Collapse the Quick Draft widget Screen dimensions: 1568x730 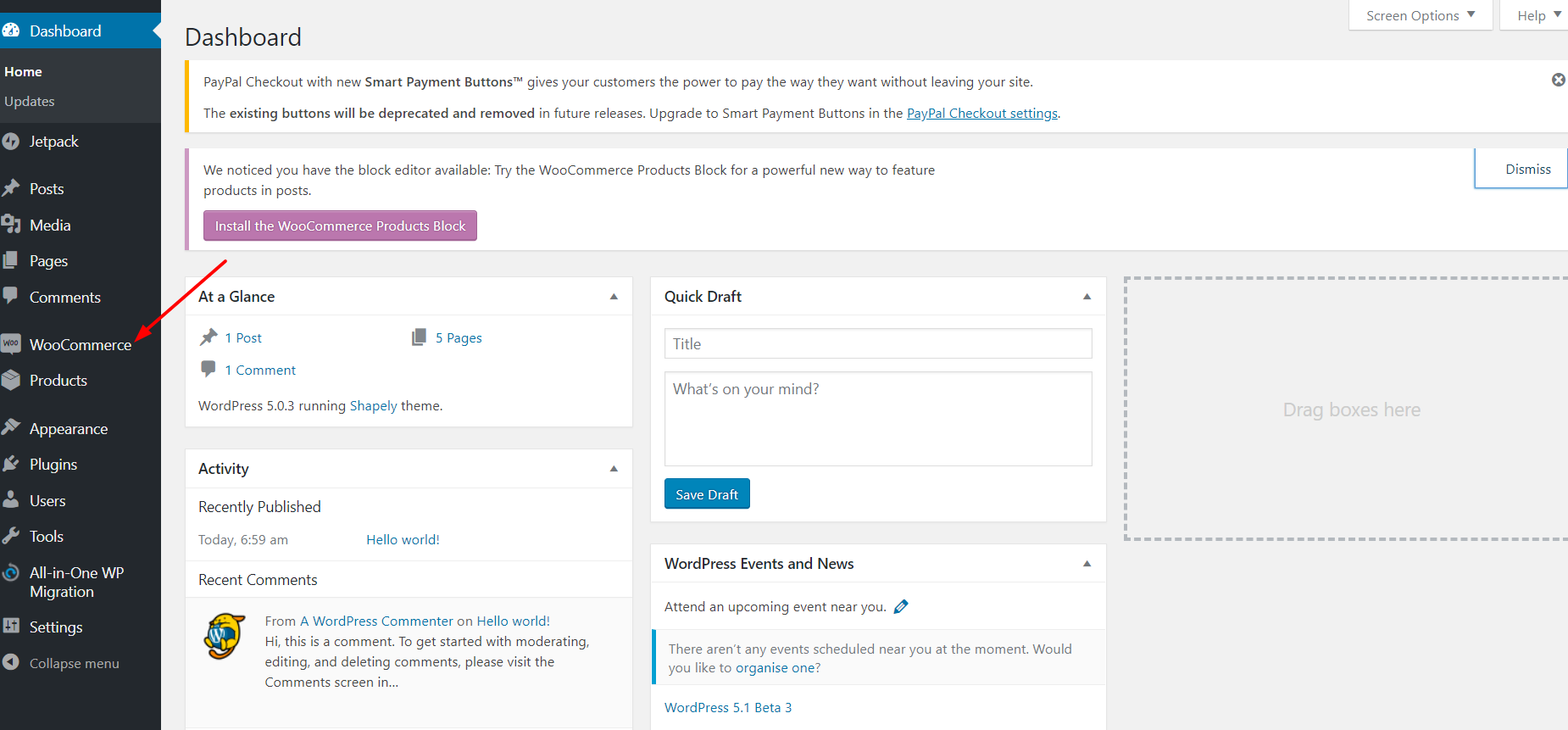tap(1087, 297)
